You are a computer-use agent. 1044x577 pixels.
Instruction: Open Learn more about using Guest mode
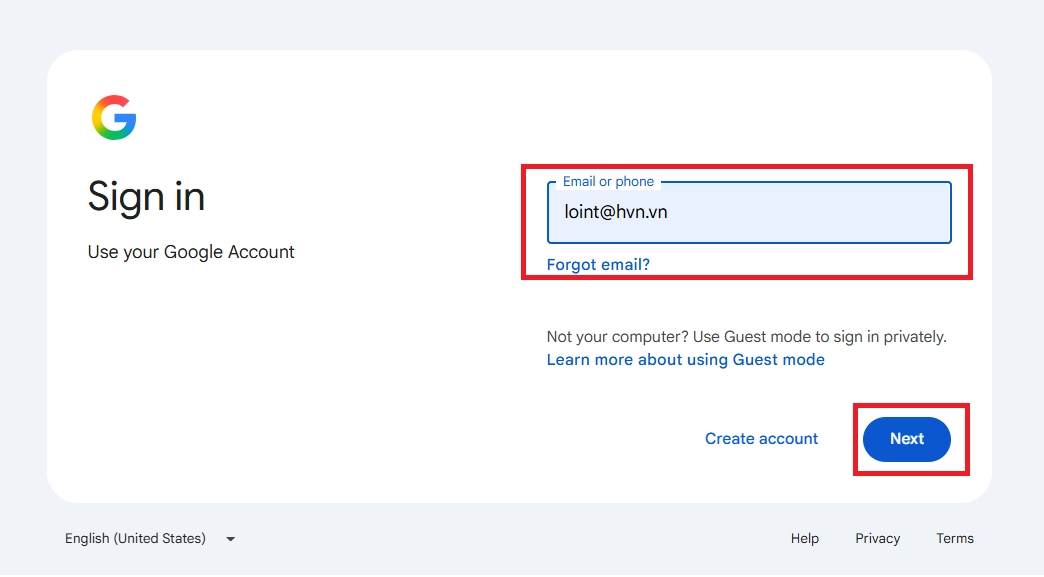coord(685,360)
